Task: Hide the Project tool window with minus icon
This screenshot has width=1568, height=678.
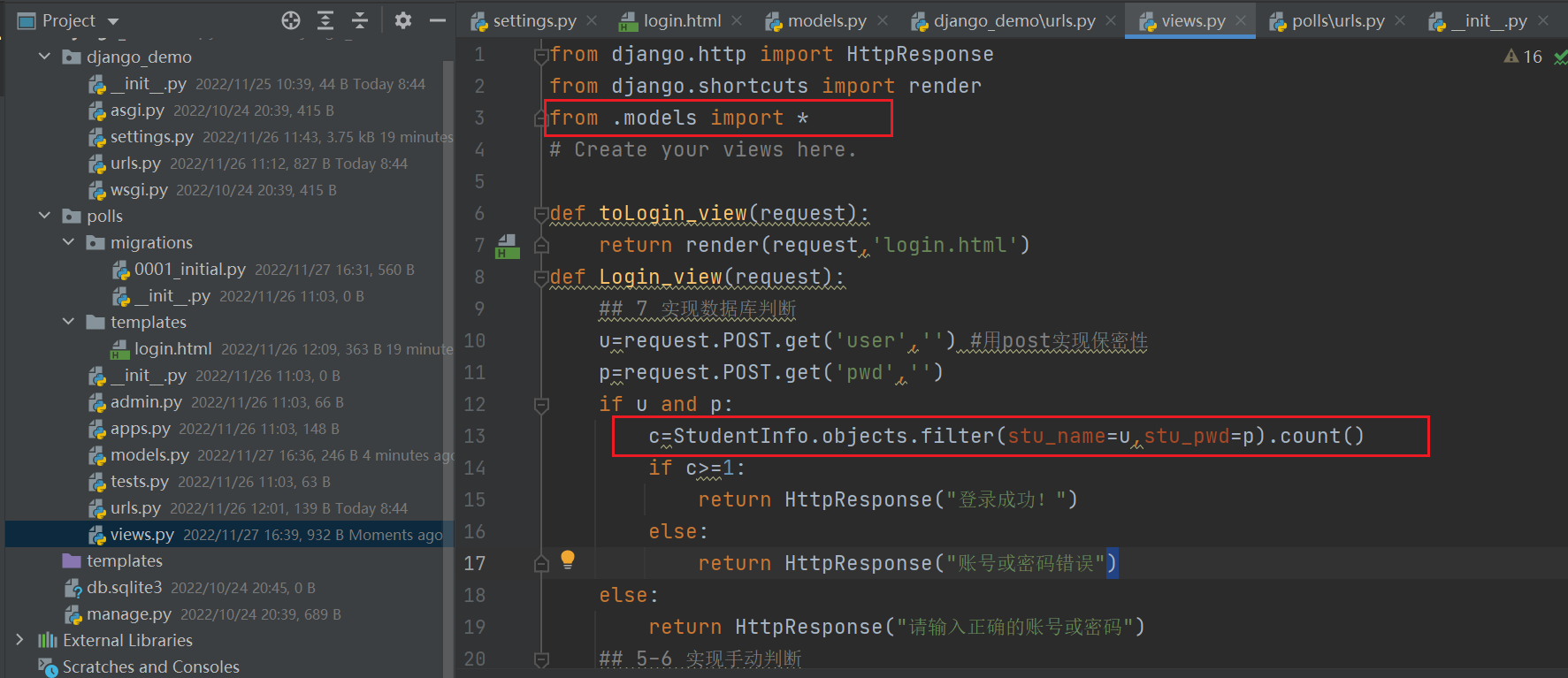Action: coord(438,20)
